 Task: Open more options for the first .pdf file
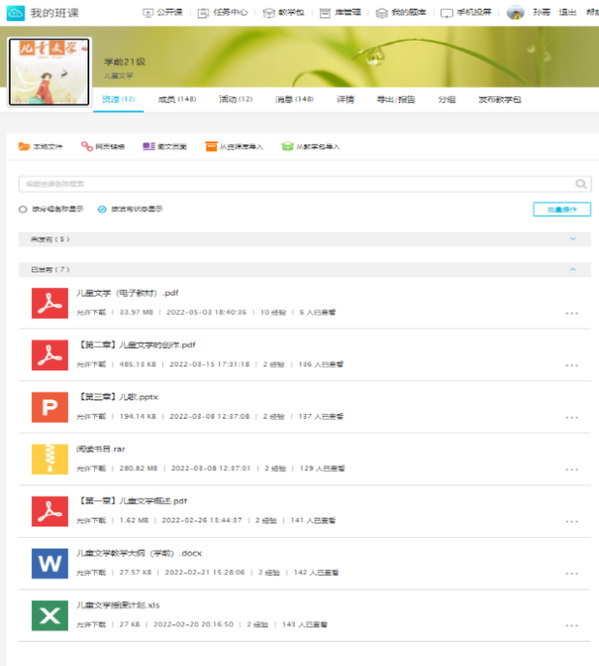[572, 313]
